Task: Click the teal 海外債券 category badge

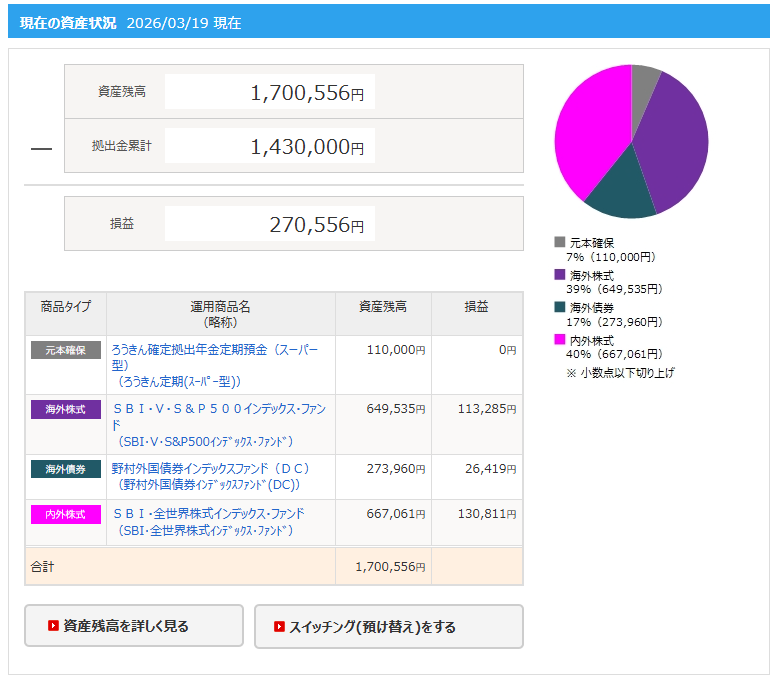Action: point(66,469)
